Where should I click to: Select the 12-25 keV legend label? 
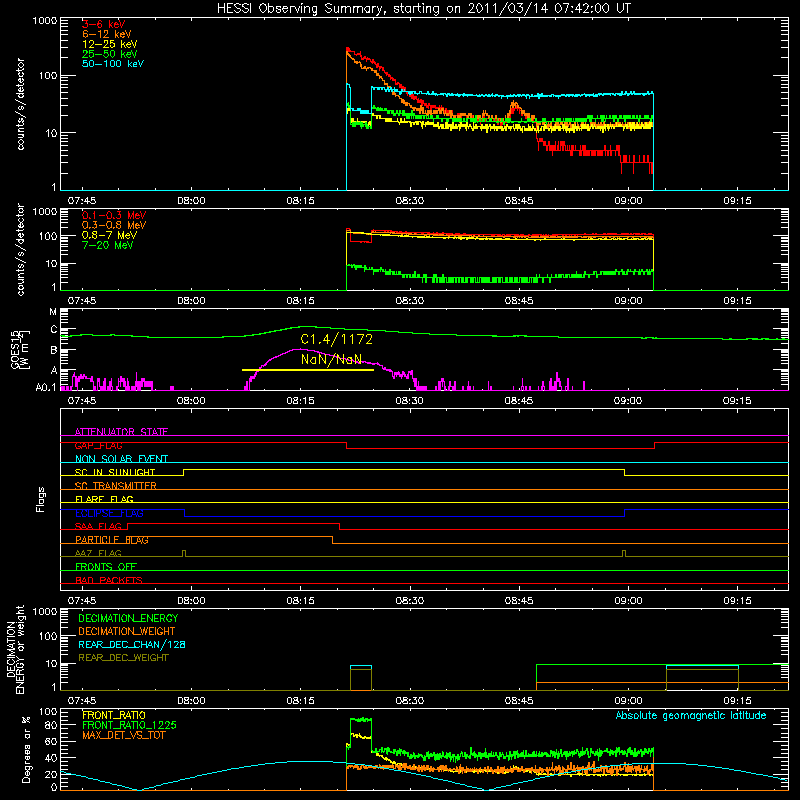pyautogui.click(x=110, y=44)
